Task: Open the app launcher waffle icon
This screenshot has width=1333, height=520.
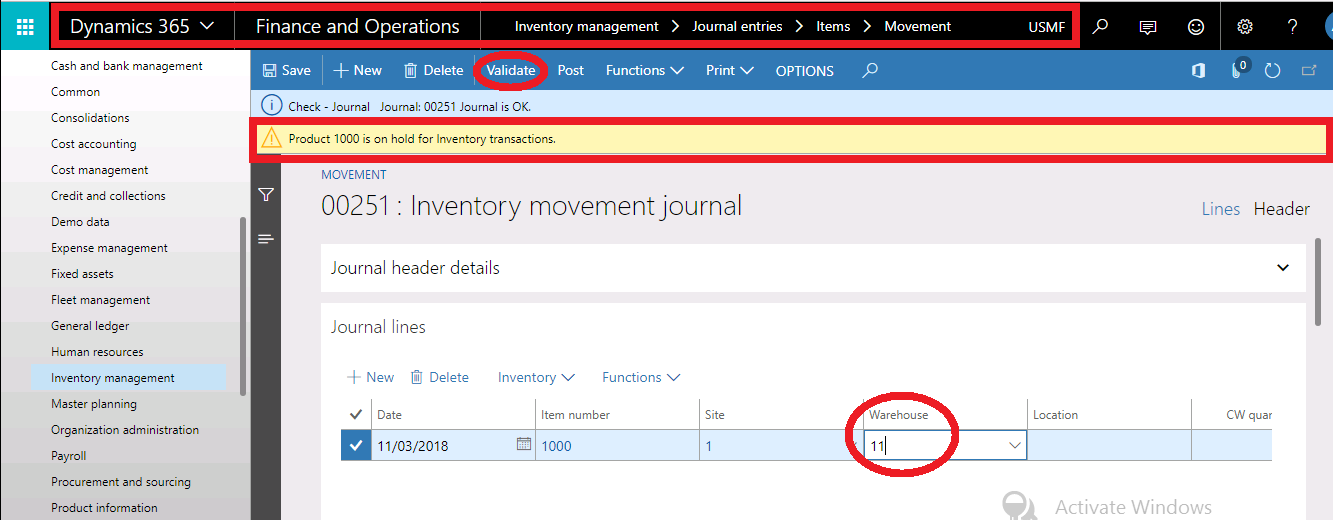Action: click(x=26, y=26)
